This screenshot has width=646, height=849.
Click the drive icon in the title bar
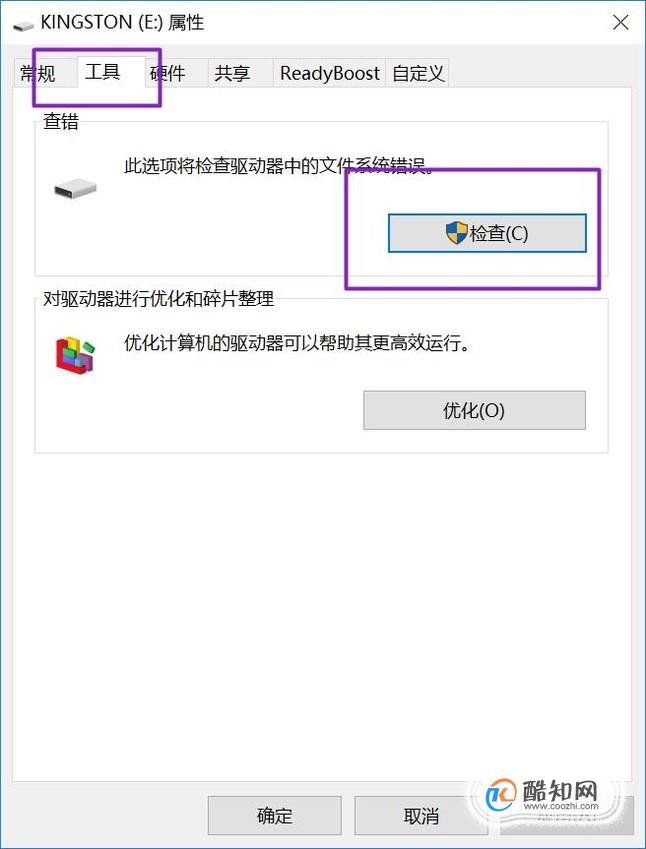point(23,26)
